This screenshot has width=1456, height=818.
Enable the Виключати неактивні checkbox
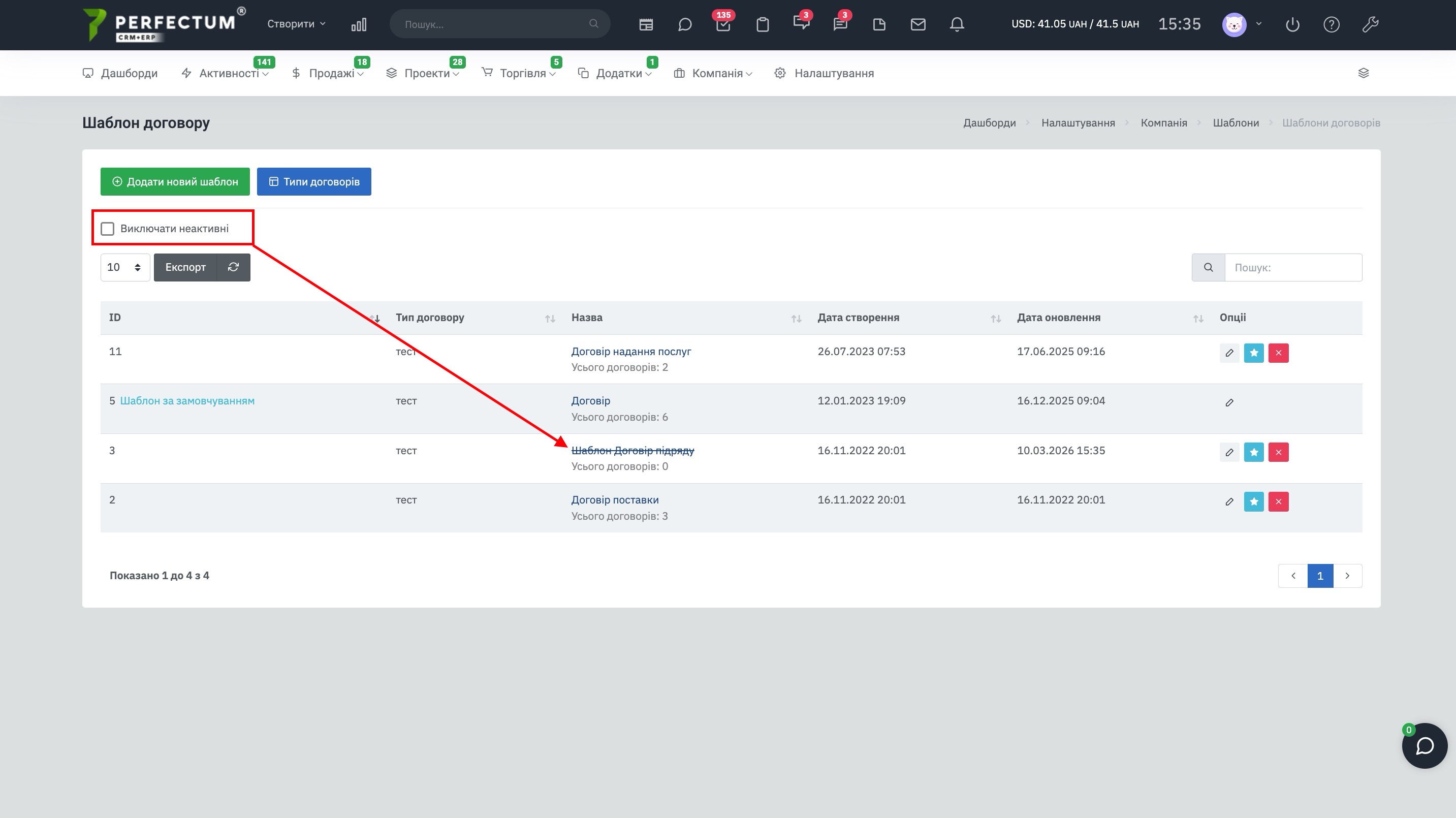(x=107, y=229)
